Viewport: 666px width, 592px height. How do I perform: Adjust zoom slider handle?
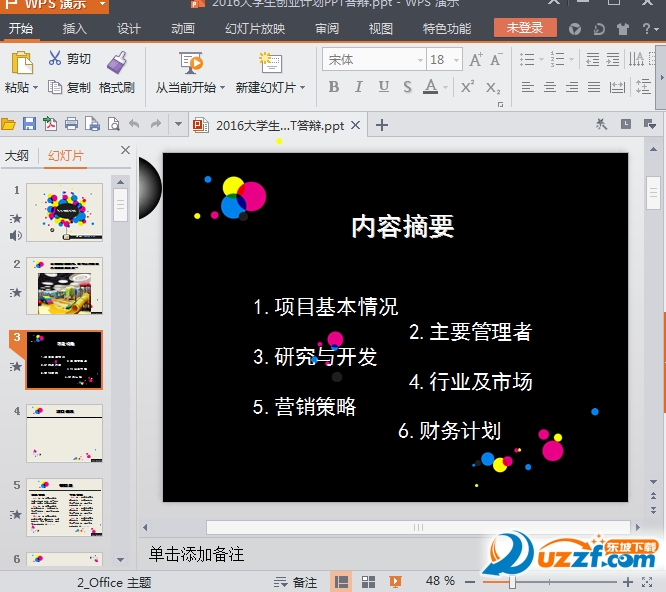click(x=512, y=582)
